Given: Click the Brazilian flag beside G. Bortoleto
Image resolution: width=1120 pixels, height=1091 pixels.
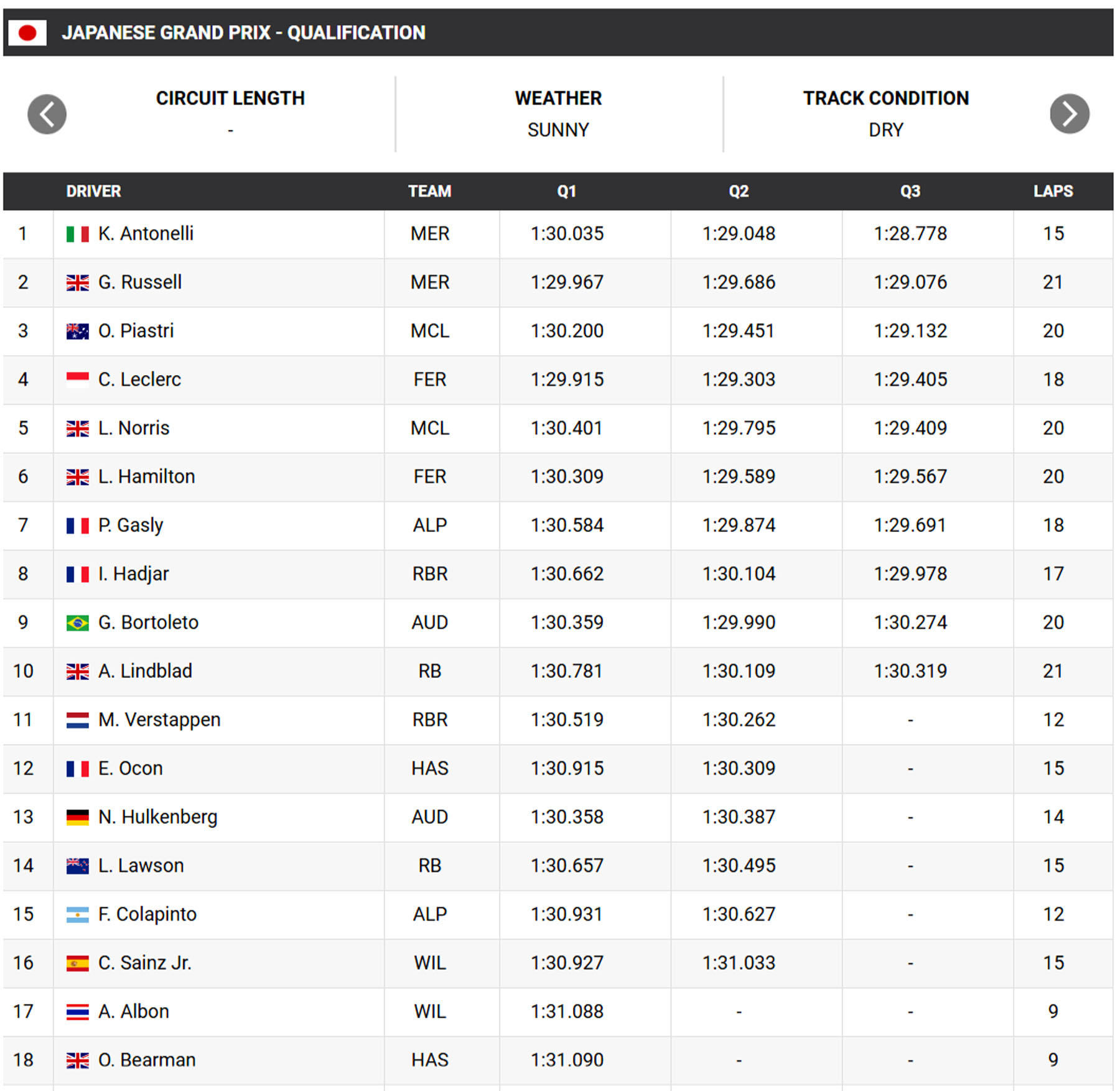Looking at the screenshot, I should pos(77,623).
